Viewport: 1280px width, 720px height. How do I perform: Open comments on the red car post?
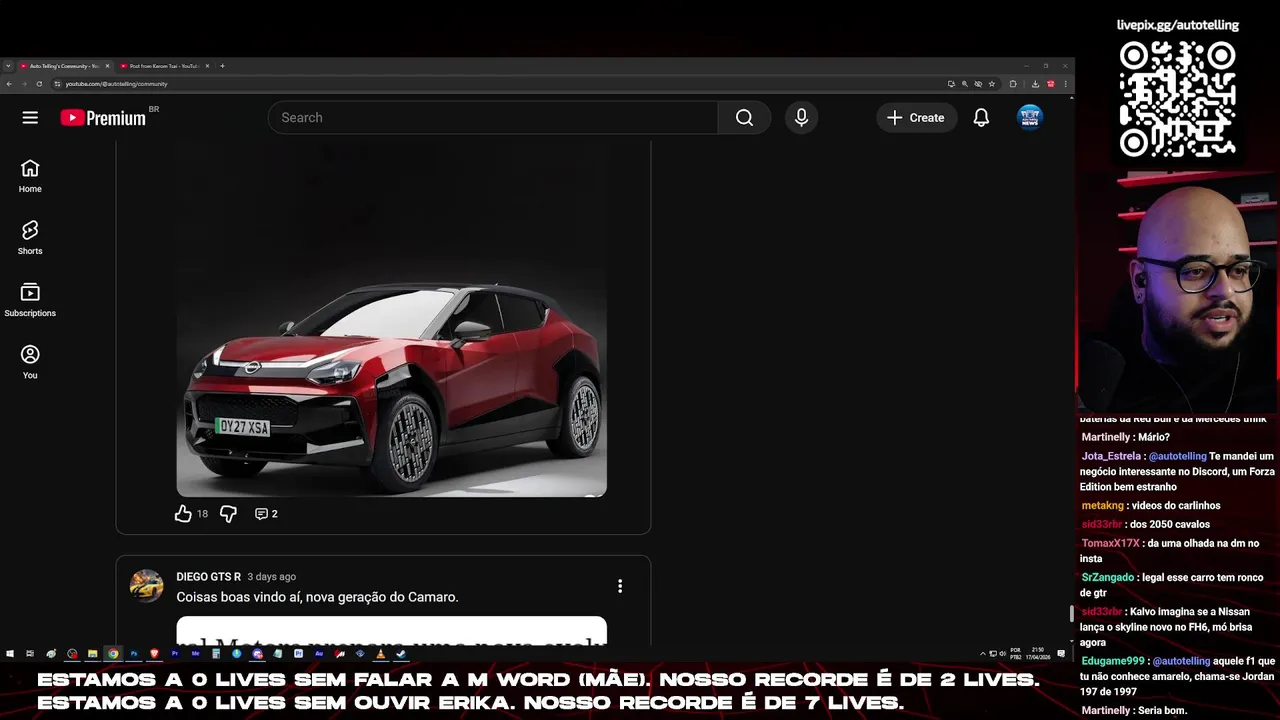tap(266, 514)
